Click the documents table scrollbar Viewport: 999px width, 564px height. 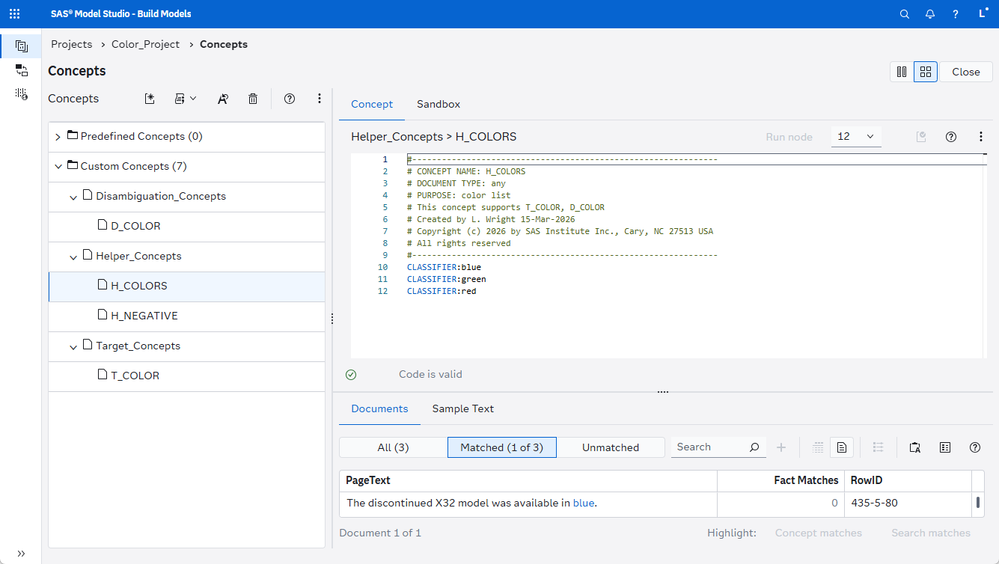click(978, 502)
